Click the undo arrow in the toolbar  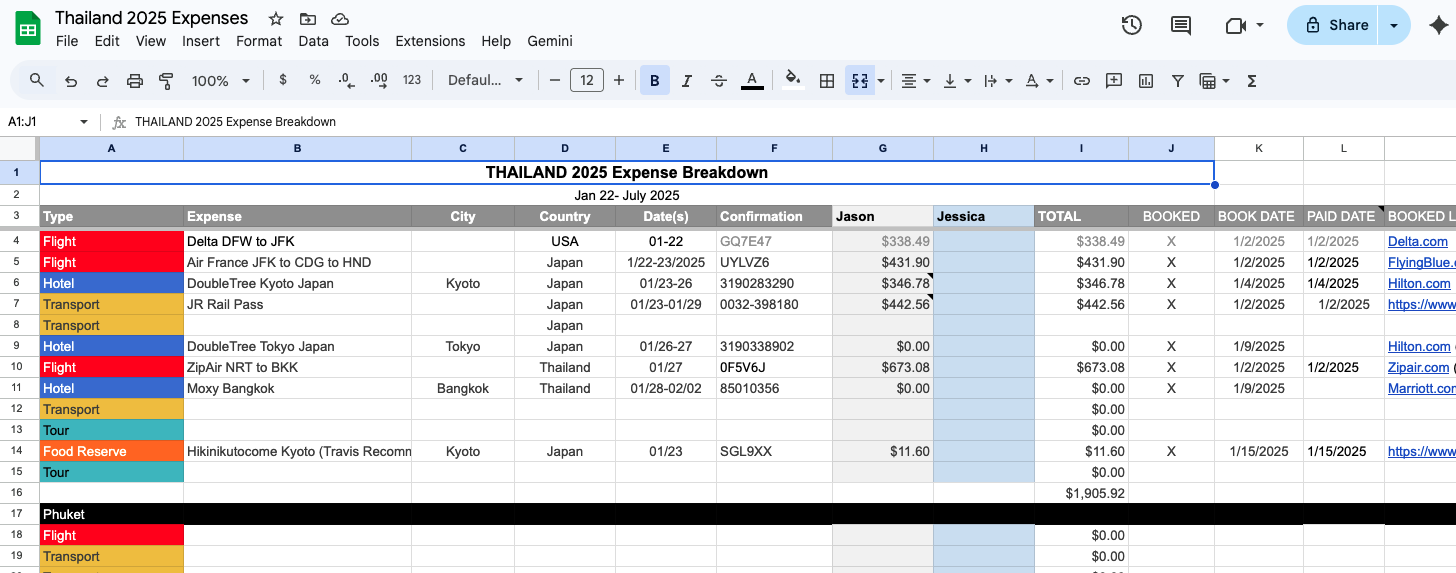pos(70,81)
